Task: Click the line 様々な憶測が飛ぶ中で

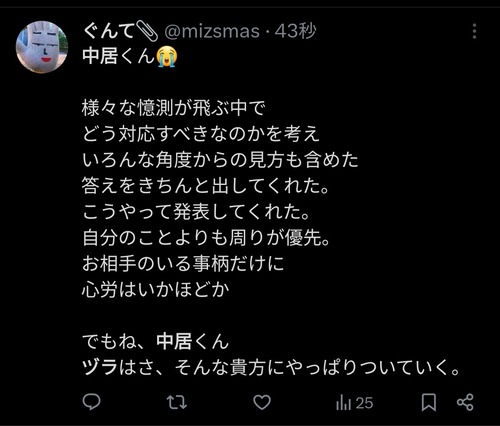Action: coord(173,108)
